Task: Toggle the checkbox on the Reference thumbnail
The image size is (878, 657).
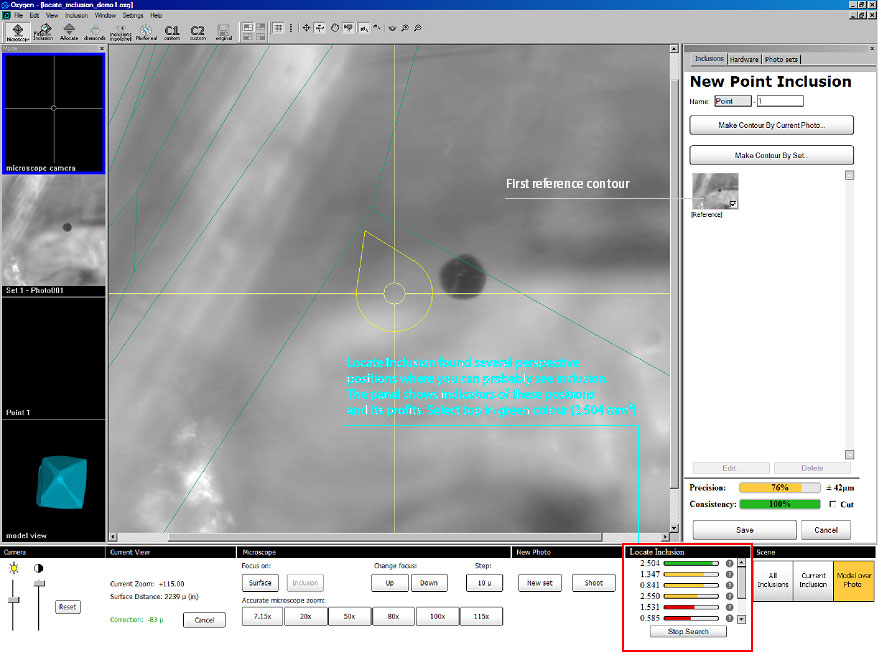Action: tap(733, 203)
